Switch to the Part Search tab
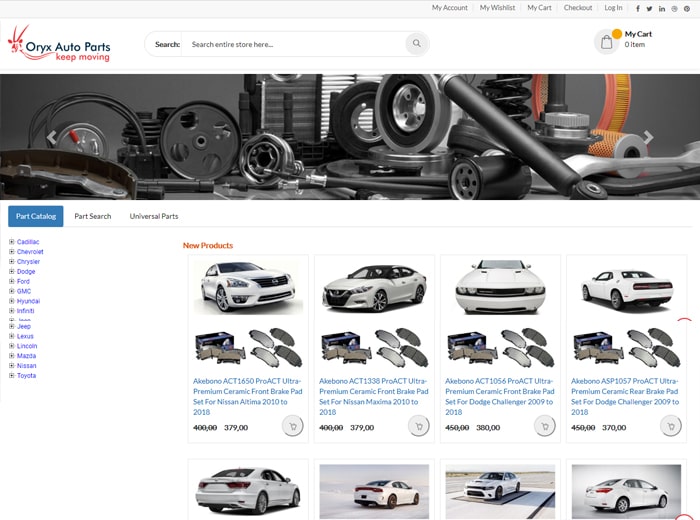Screen dimensions: 700x520 click(92, 216)
